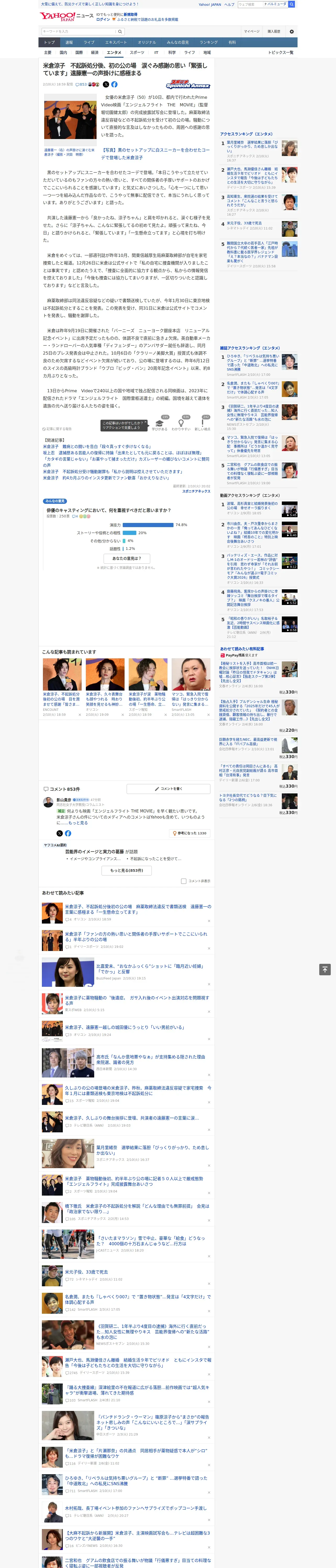The width and height of the screenshot is (336, 1568).
Task: Share the article on X below the headline
Action: pyautogui.click(x=105, y=85)
